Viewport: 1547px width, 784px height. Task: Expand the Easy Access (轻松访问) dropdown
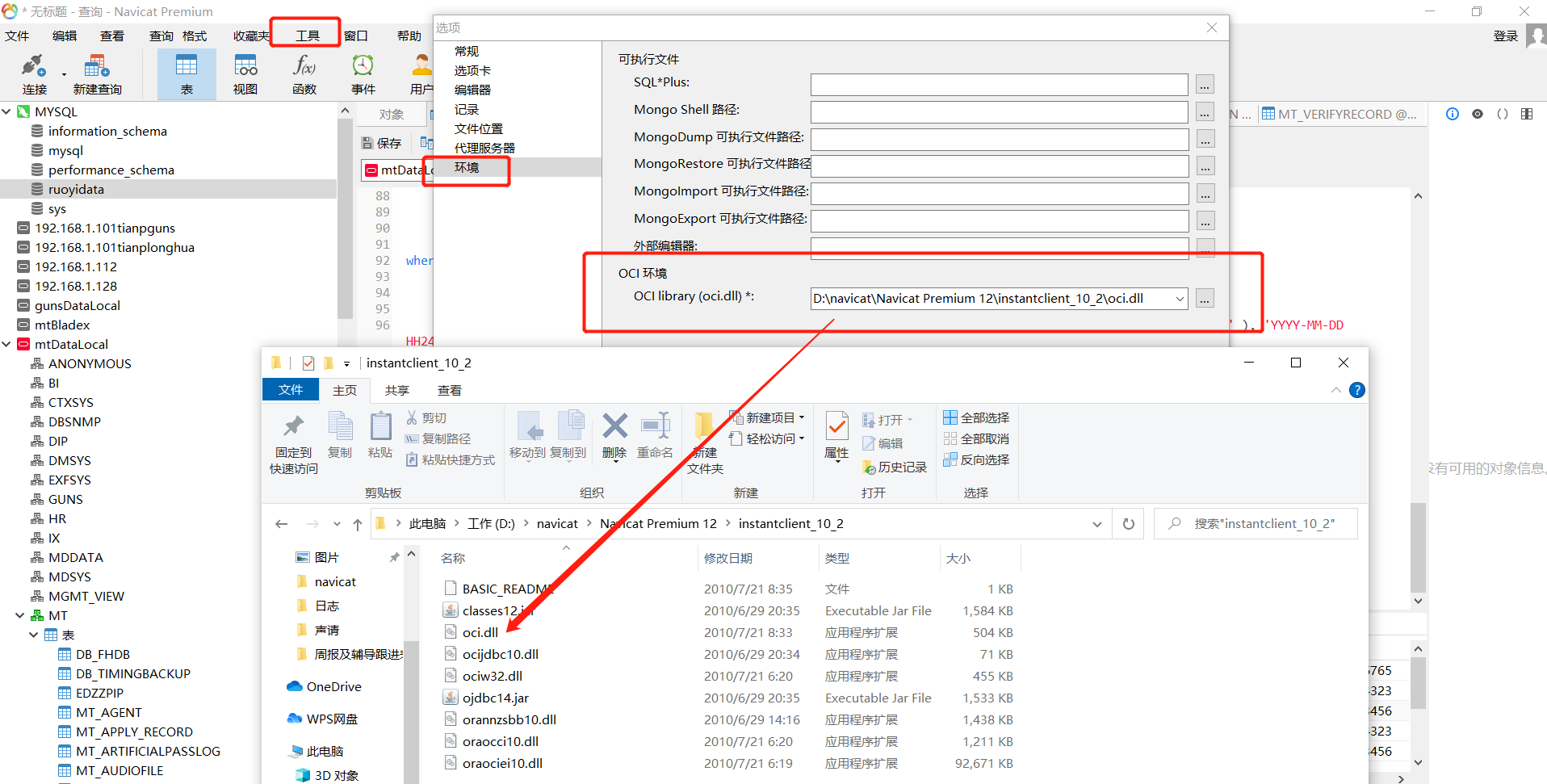point(802,438)
